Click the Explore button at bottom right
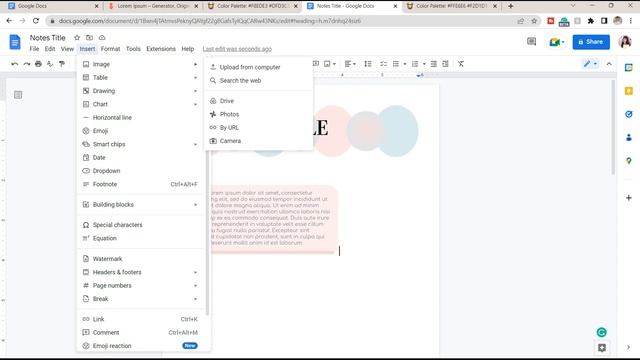This screenshot has height=360, width=640. [602, 348]
